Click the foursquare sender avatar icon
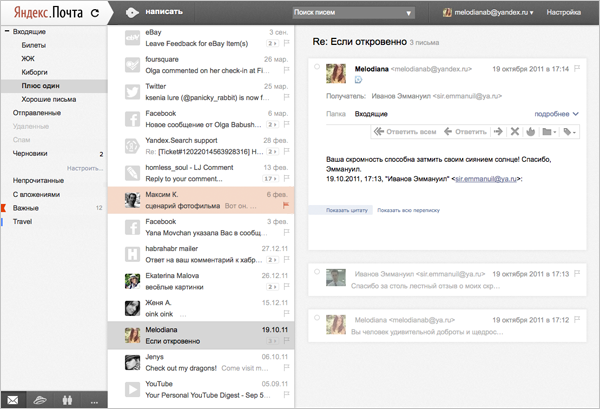Screen dimensions: 600x409 (x=132, y=65)
